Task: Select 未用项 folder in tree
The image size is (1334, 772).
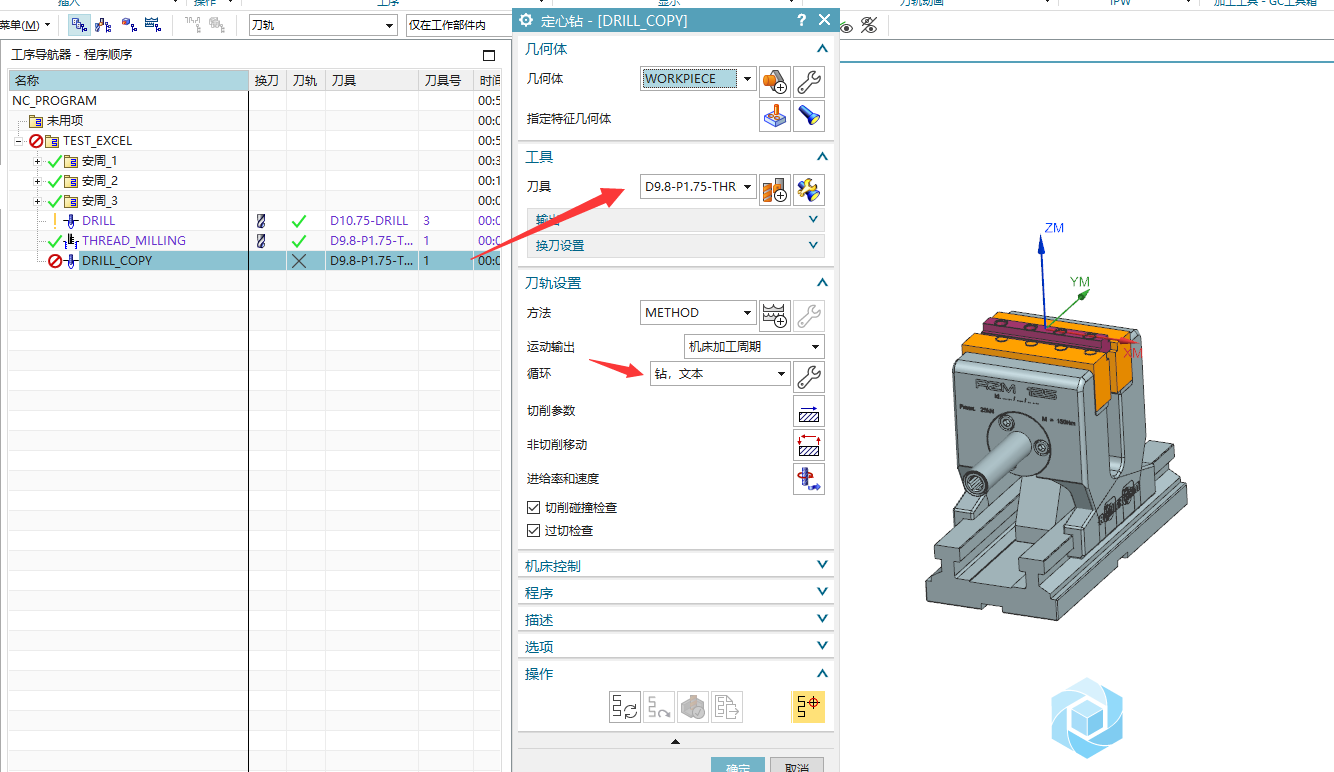Action: click(x=65, y=121)
